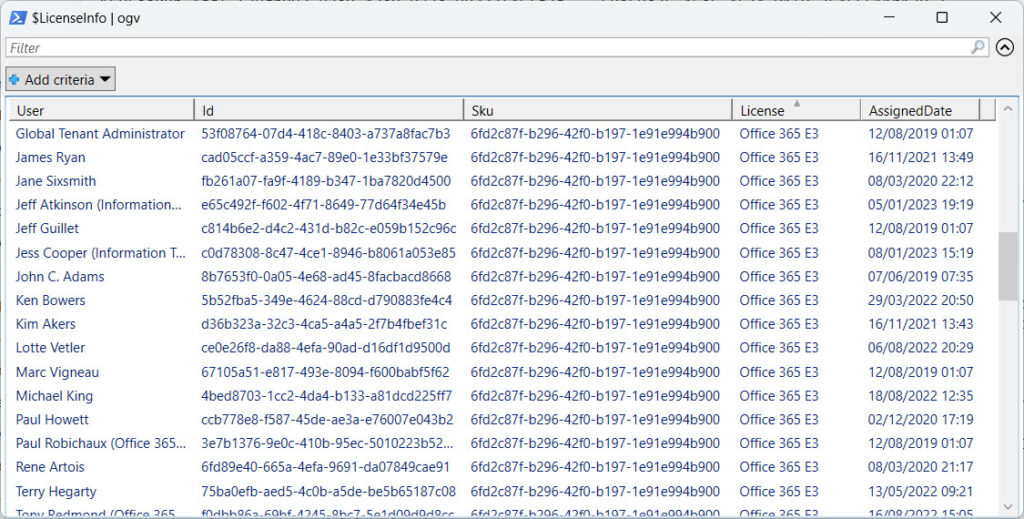Select the Global Tenant Administrator row
This screenshot has height=519, width=1024.
tap(501, 133)
